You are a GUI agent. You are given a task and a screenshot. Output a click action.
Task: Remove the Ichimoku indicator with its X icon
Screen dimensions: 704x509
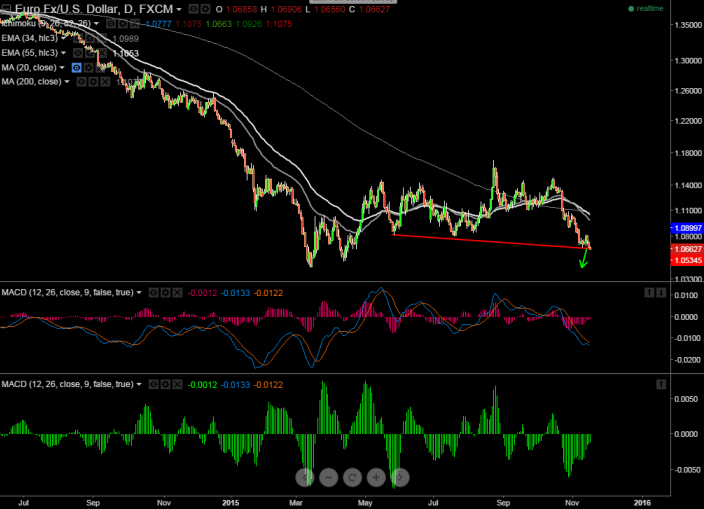point(134,24)
